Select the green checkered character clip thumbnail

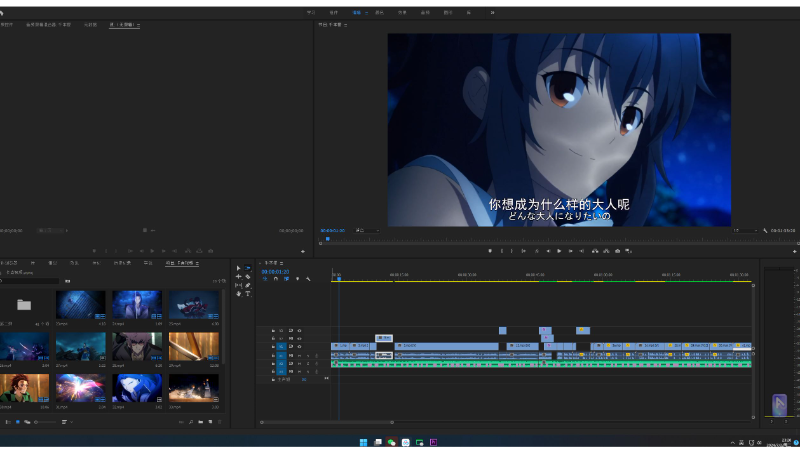(24, 388)
